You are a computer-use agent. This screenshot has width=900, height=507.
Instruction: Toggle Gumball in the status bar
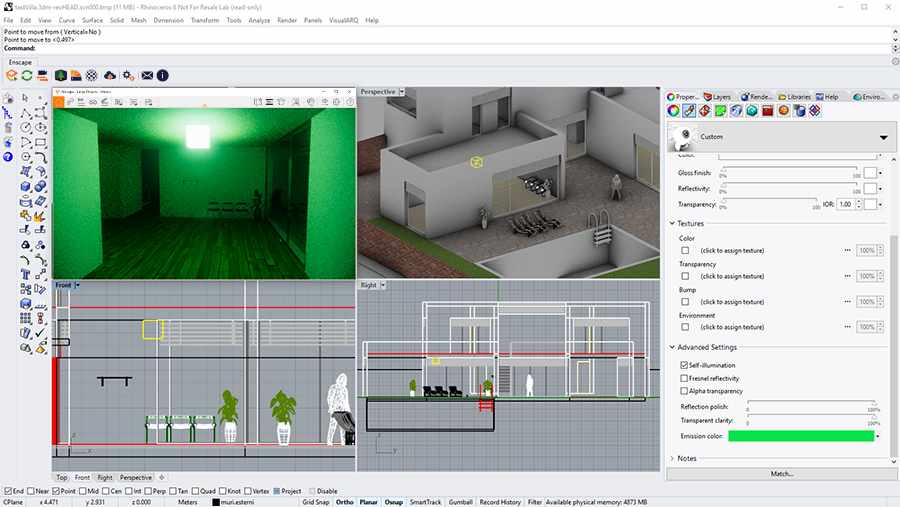tap(460, 502)
